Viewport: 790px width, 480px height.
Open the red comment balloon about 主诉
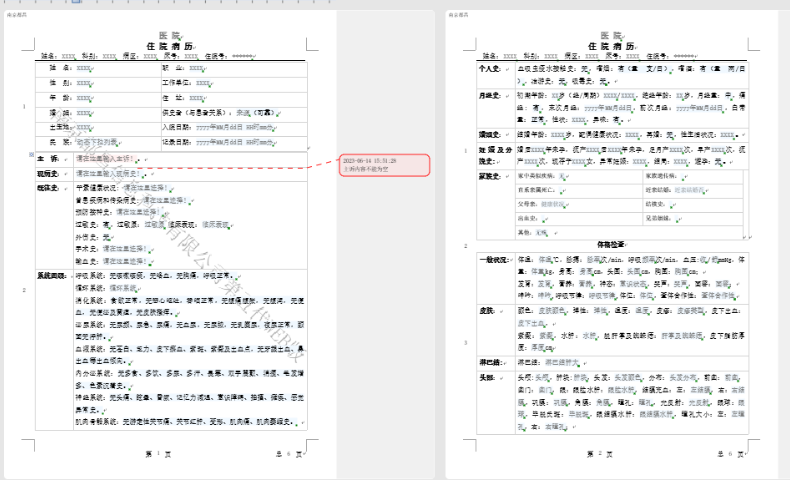(x=385, y=165)
